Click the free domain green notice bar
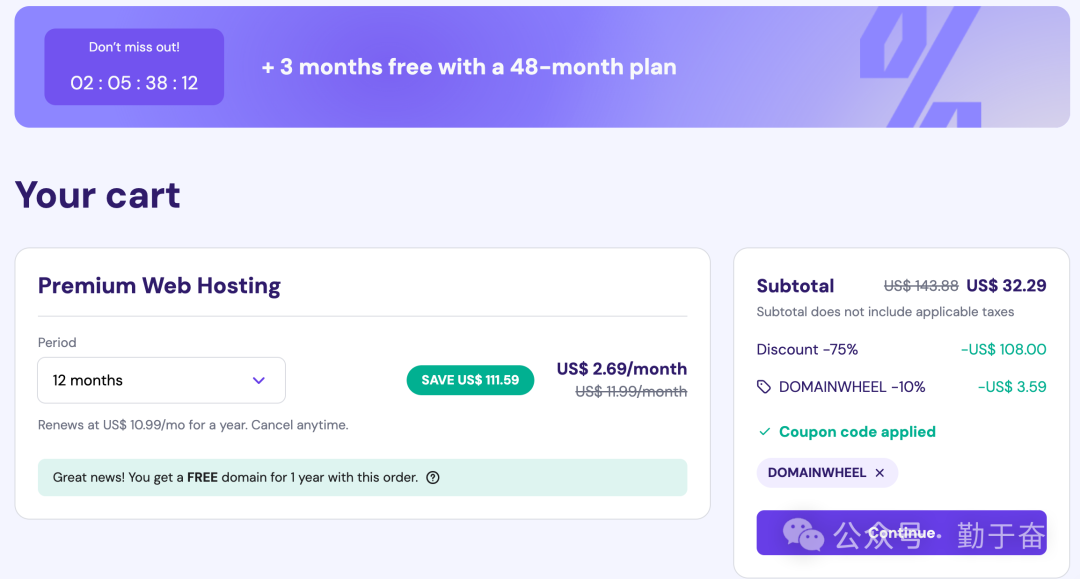This screenshot has height=579, width=1080. (x=362, y=478)
